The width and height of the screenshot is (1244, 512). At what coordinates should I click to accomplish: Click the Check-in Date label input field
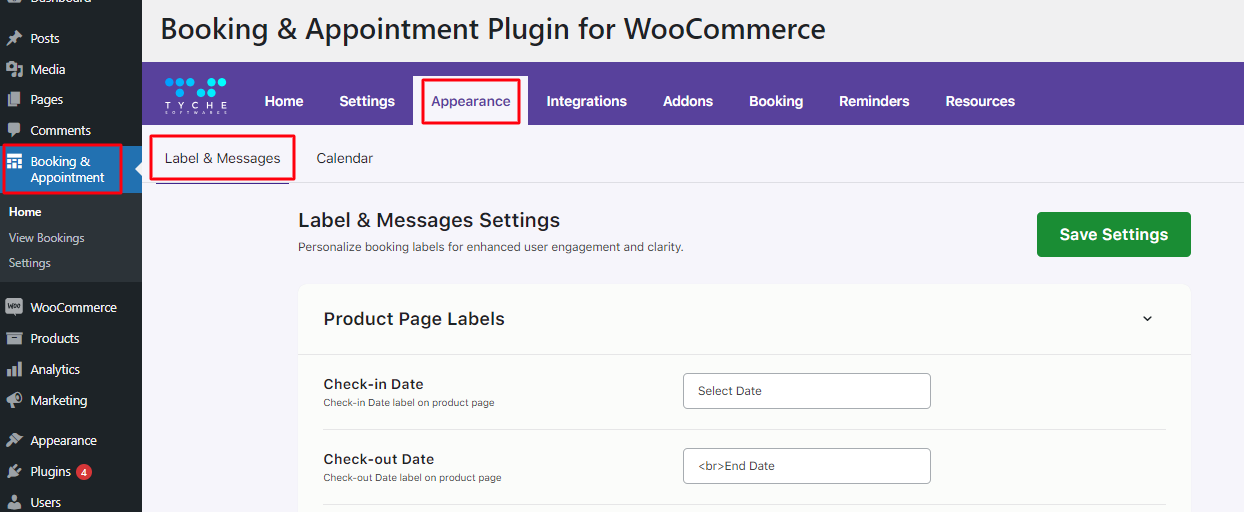point(807,391)
